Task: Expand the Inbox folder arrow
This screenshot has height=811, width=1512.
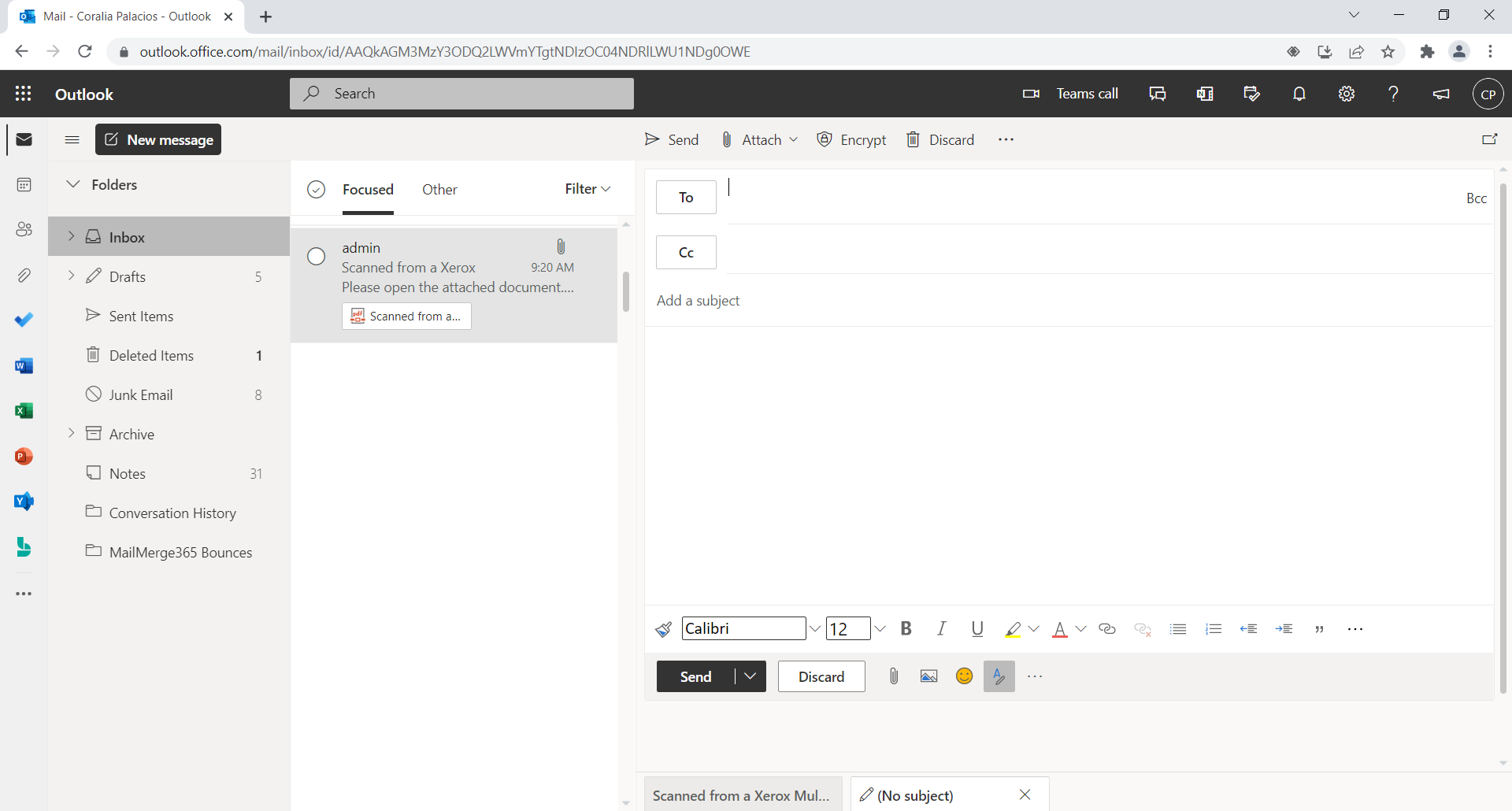Action: click(x=71, y=236)
